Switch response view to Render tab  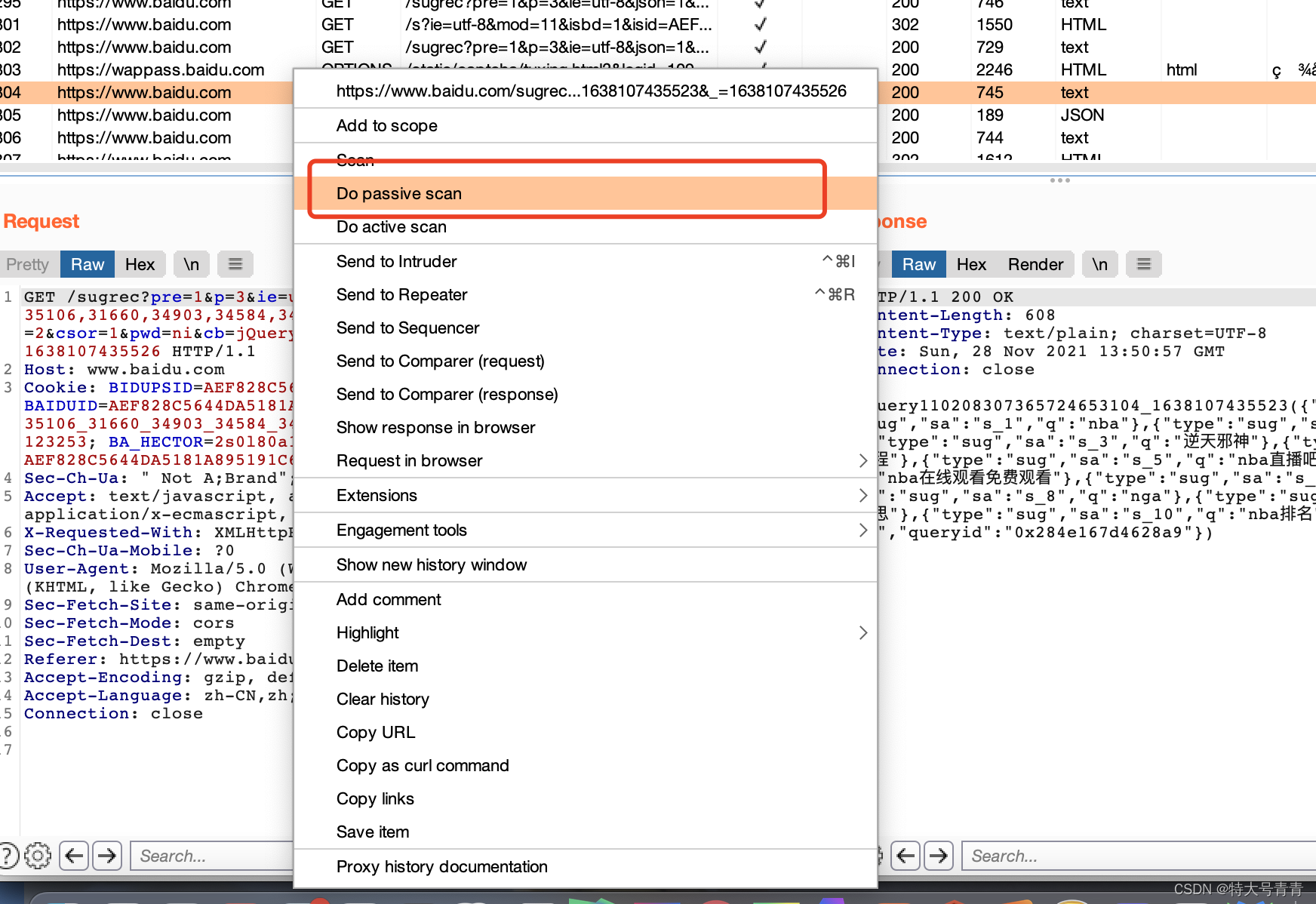tap(1036, 264)
